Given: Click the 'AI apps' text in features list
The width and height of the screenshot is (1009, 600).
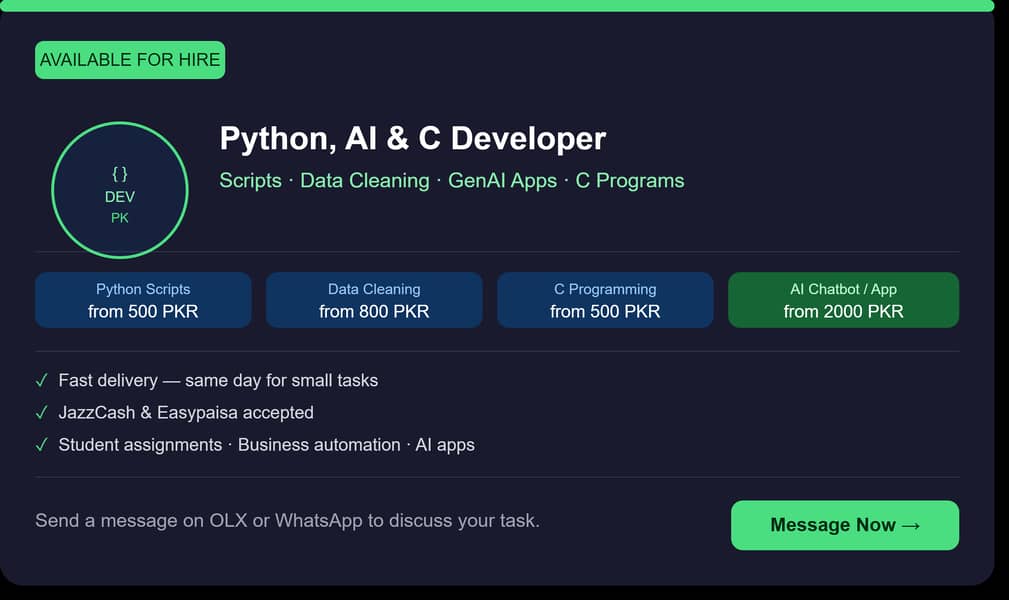Looking at the screenshot, I should coord(445,445).
